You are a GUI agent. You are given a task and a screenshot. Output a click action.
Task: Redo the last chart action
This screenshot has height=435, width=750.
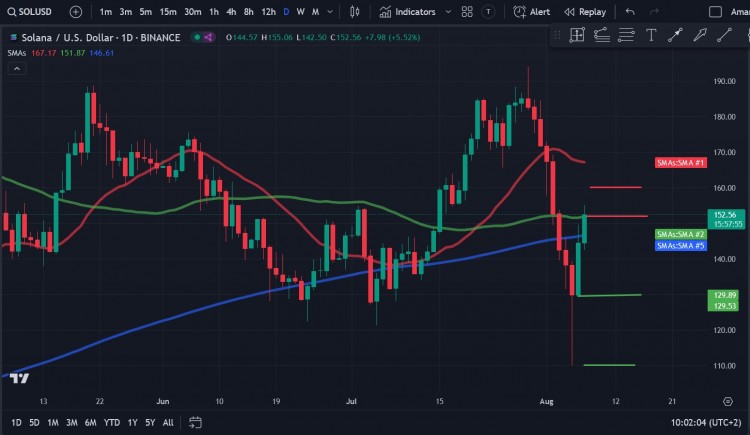coord(654,11)
